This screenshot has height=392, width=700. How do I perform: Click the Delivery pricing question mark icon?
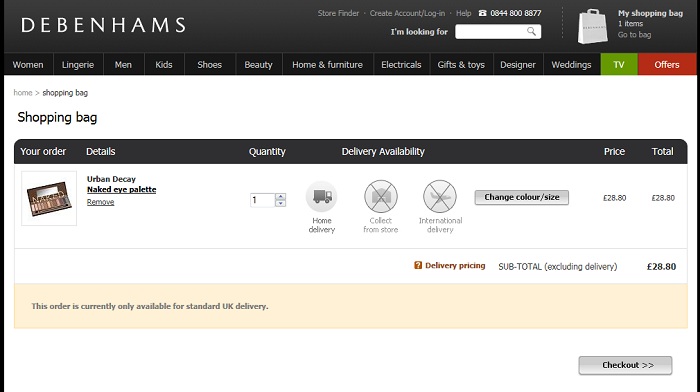[x=418, y=265]
